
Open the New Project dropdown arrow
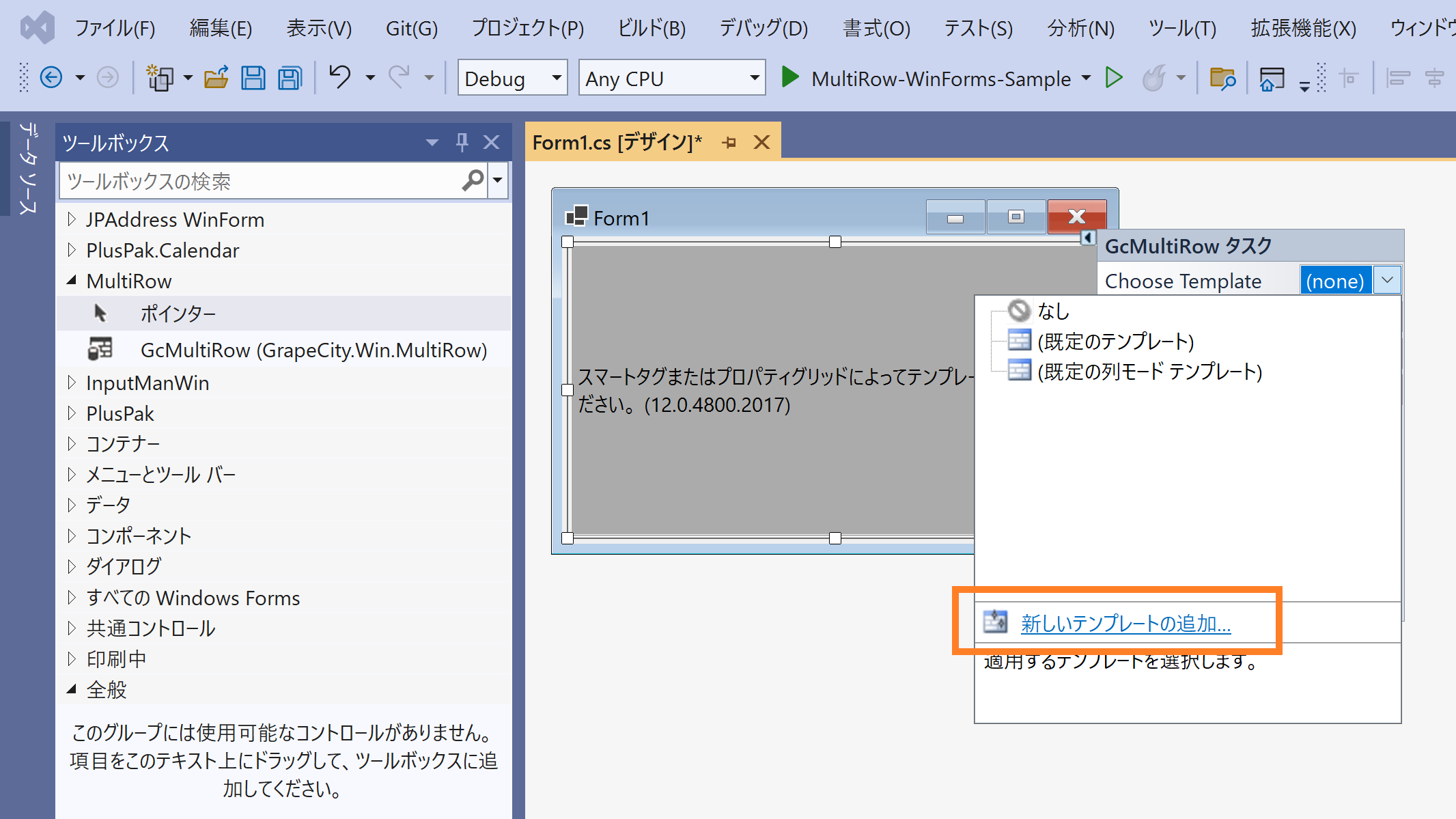[188, 78]
